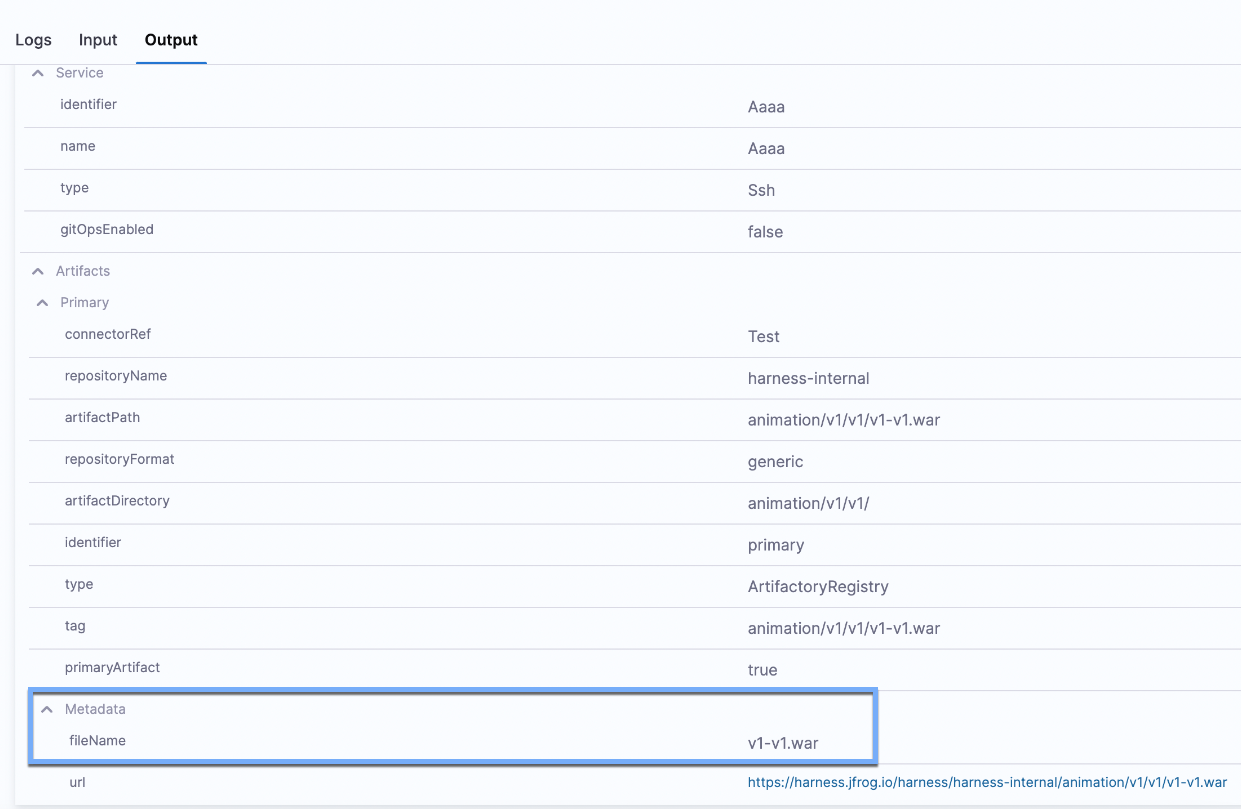Click the fileName field label
1241x809 pixels.
(97, 740)
